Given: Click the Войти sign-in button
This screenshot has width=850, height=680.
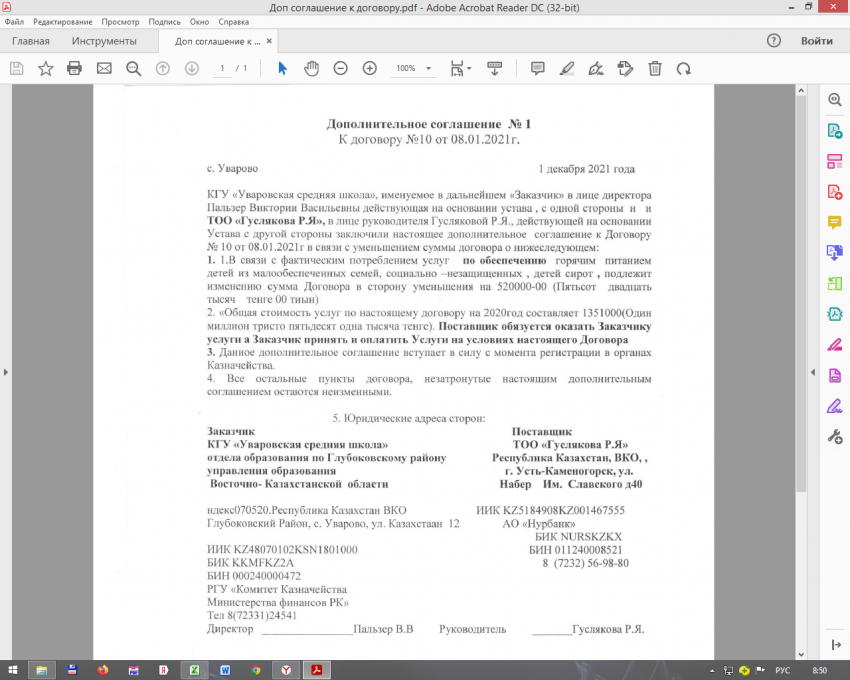Looking at the screenshot, I should pos(816,41).
